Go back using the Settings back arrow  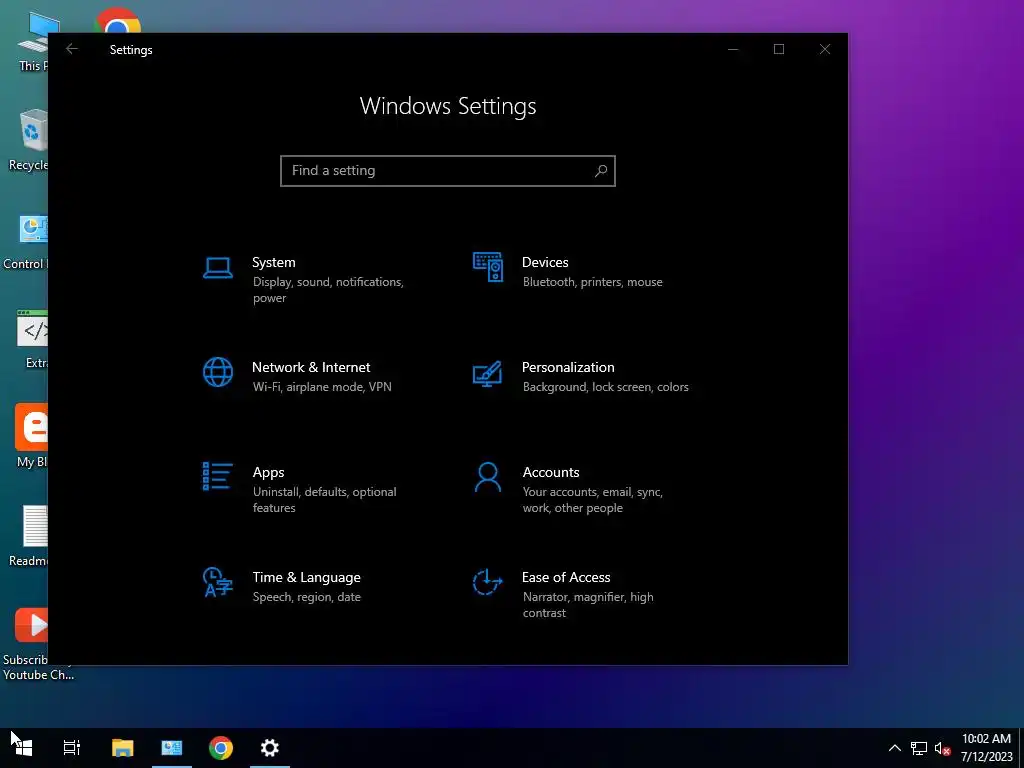tap(72, 49)
